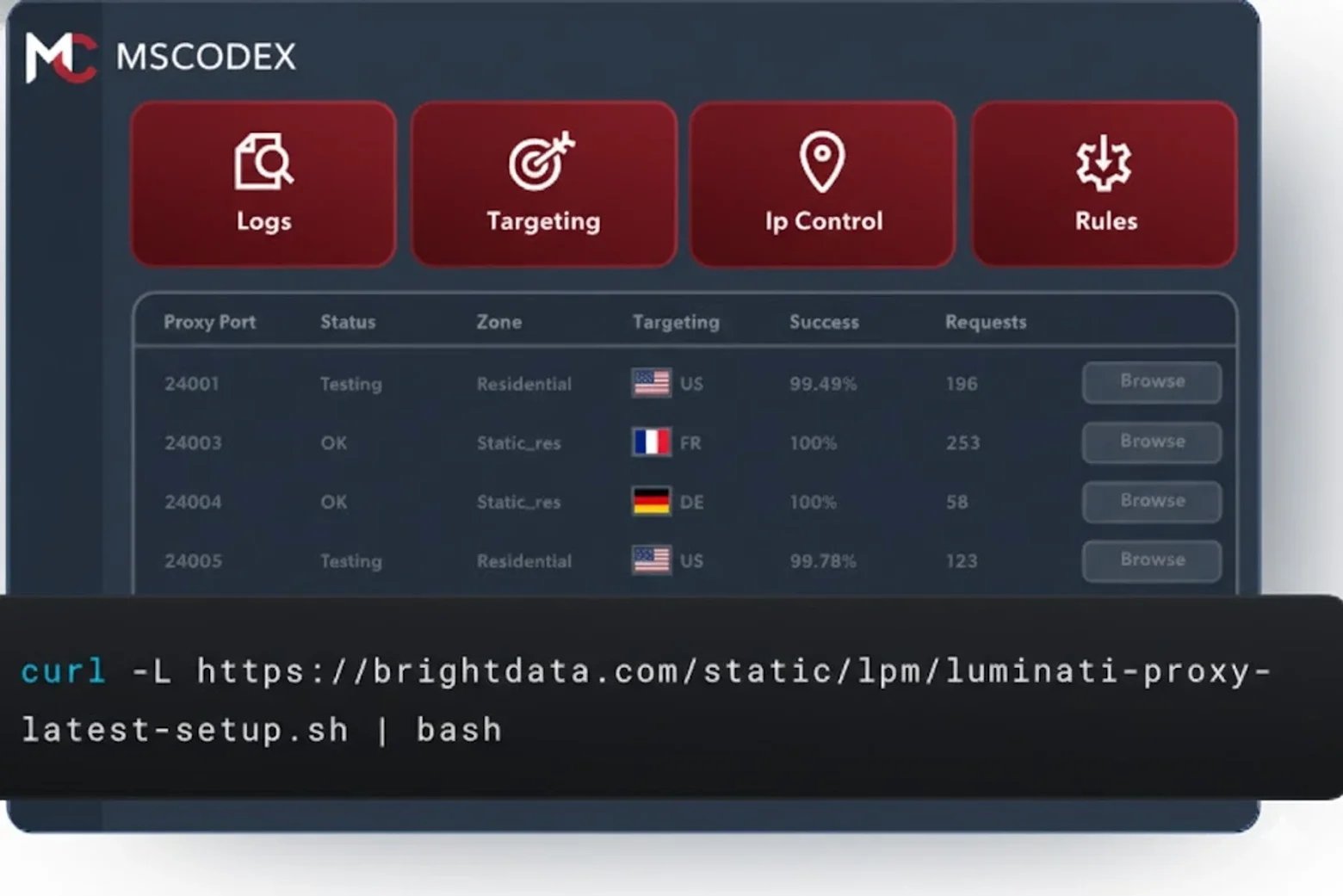1343x896 pixels.
Task: Click the Success column header
Action: (824, 322)
